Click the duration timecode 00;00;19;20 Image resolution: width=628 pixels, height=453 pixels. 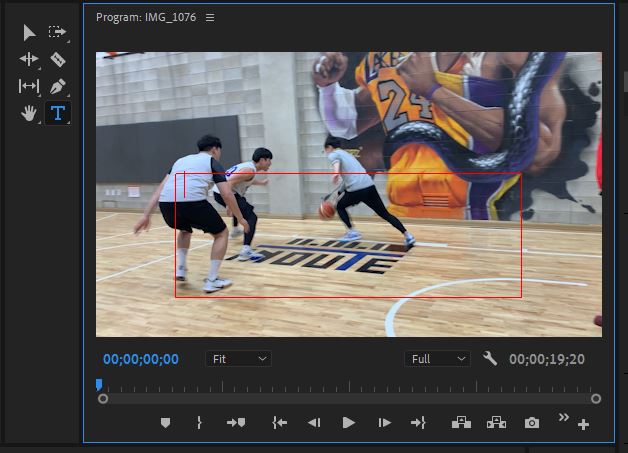click(x=547, y=359)
